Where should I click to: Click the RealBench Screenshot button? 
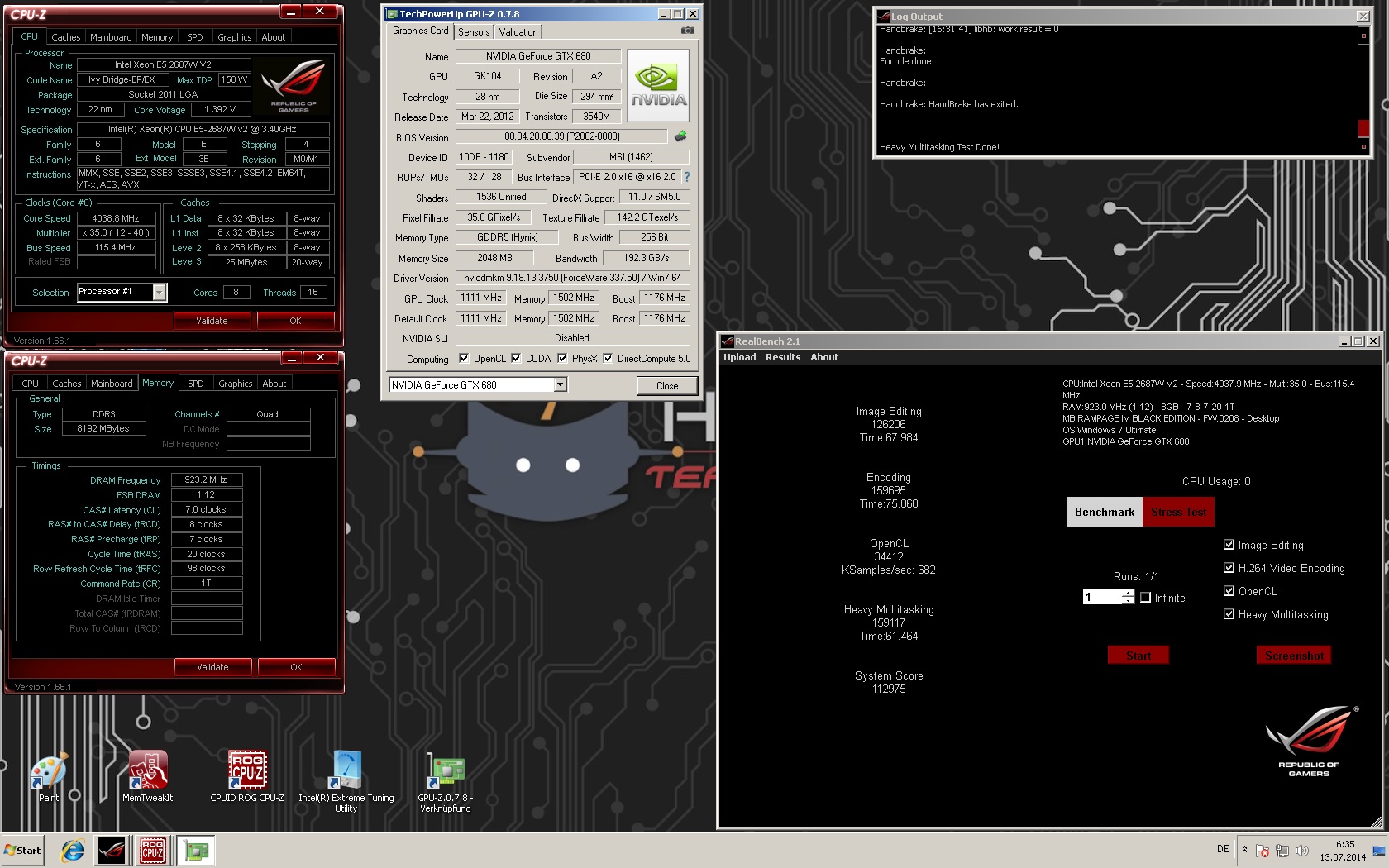coord(1294,655)
